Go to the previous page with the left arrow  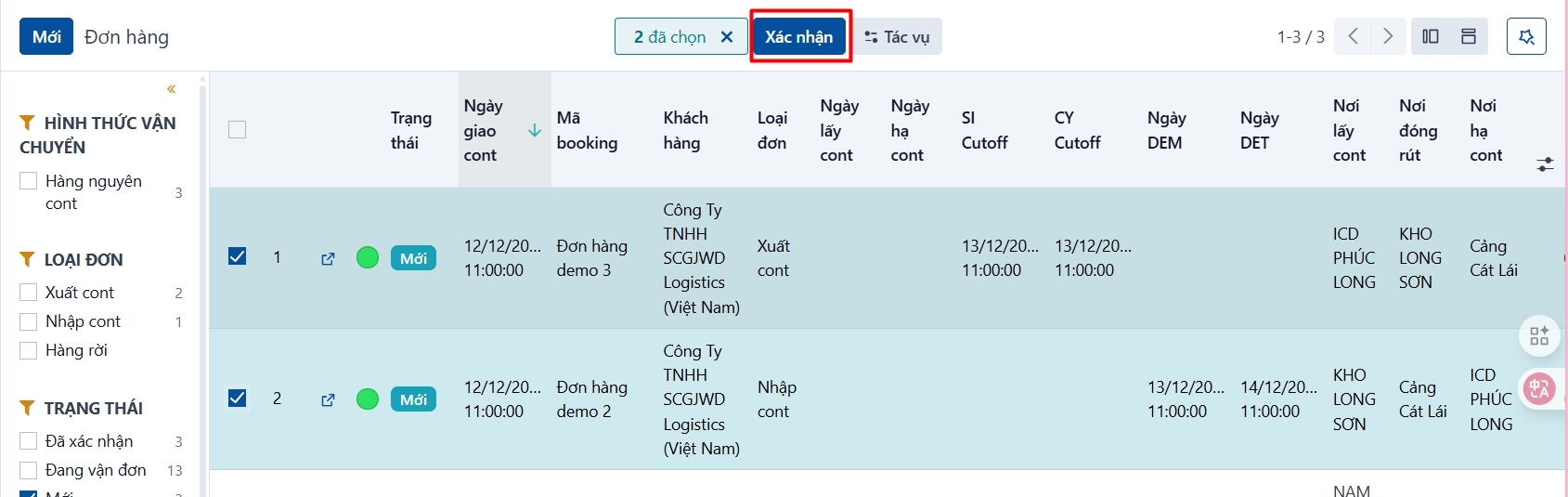(1353, 36)
